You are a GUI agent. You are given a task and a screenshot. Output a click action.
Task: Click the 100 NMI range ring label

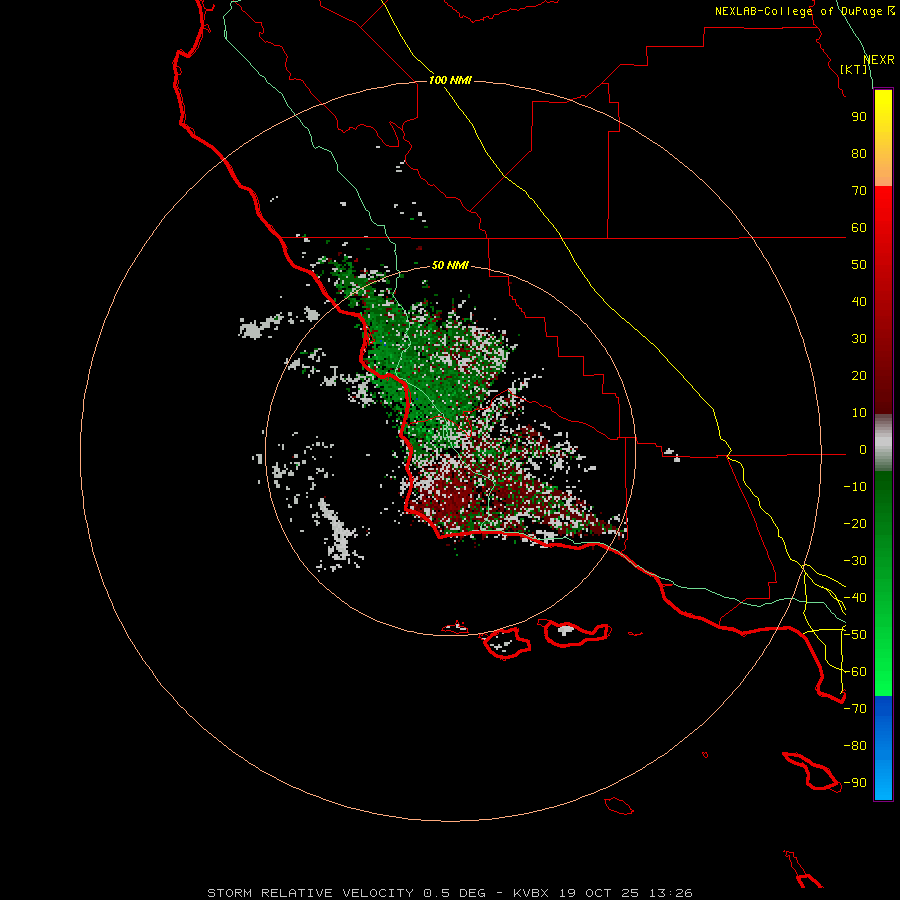coord(450,80)
